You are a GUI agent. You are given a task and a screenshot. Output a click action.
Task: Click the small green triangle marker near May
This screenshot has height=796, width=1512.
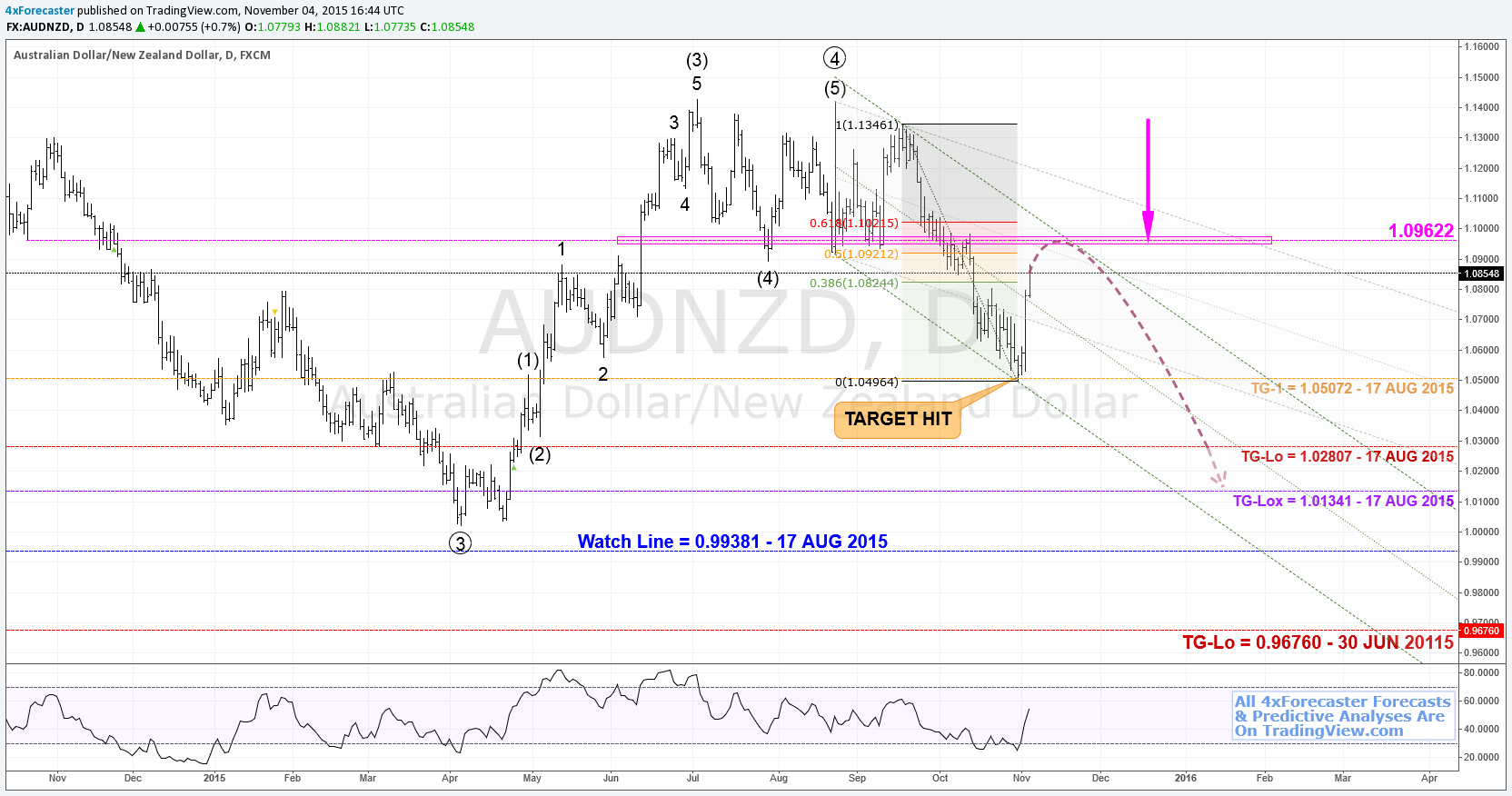513,468
